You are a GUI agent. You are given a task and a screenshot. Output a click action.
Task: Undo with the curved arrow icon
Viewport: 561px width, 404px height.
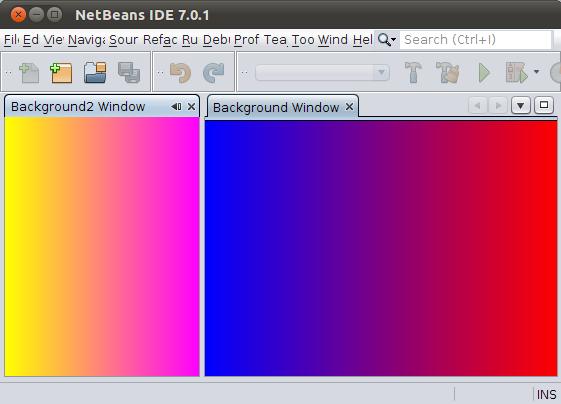click(181, 73)
